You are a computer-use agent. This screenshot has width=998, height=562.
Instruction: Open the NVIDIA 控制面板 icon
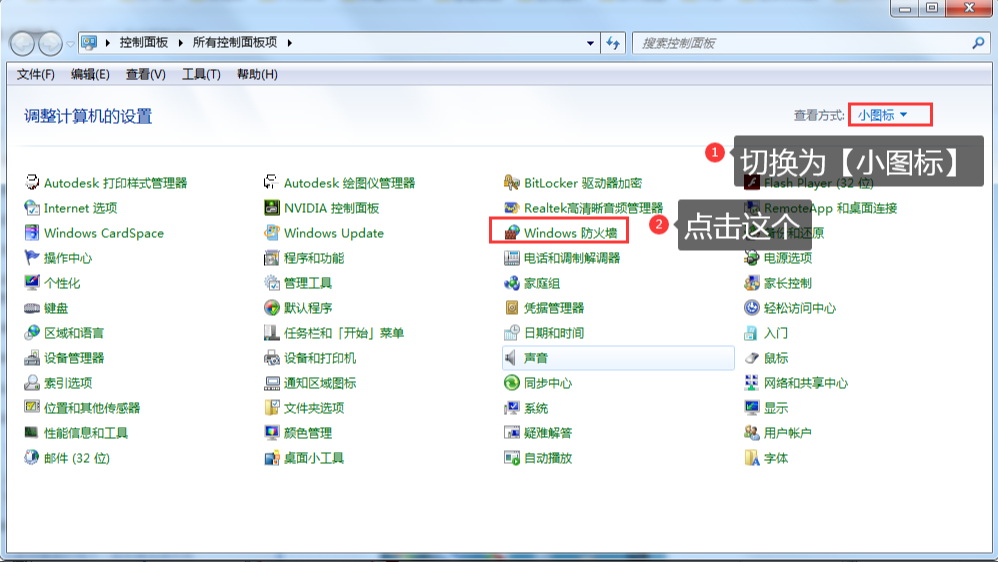(x=272, y=207)
